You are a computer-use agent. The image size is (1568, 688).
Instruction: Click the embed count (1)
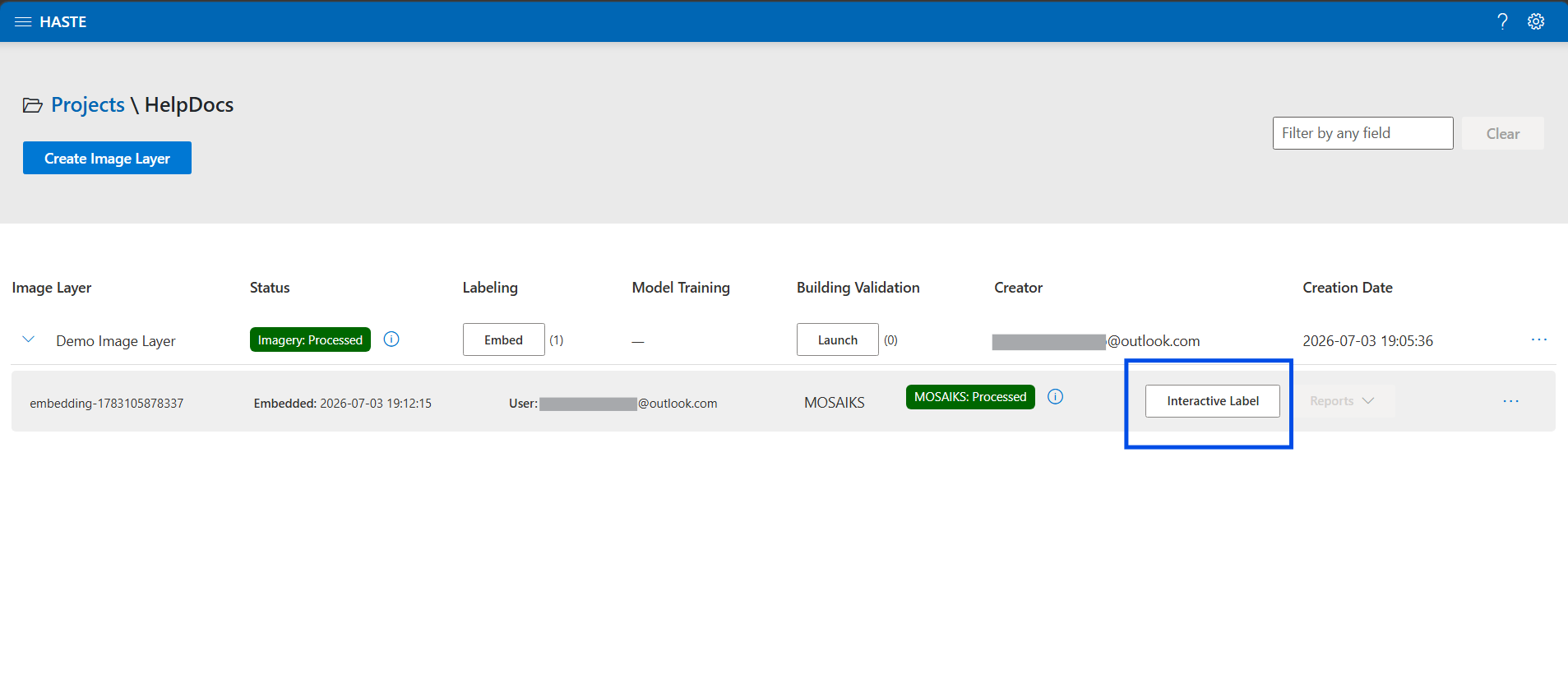coord(557,340)
